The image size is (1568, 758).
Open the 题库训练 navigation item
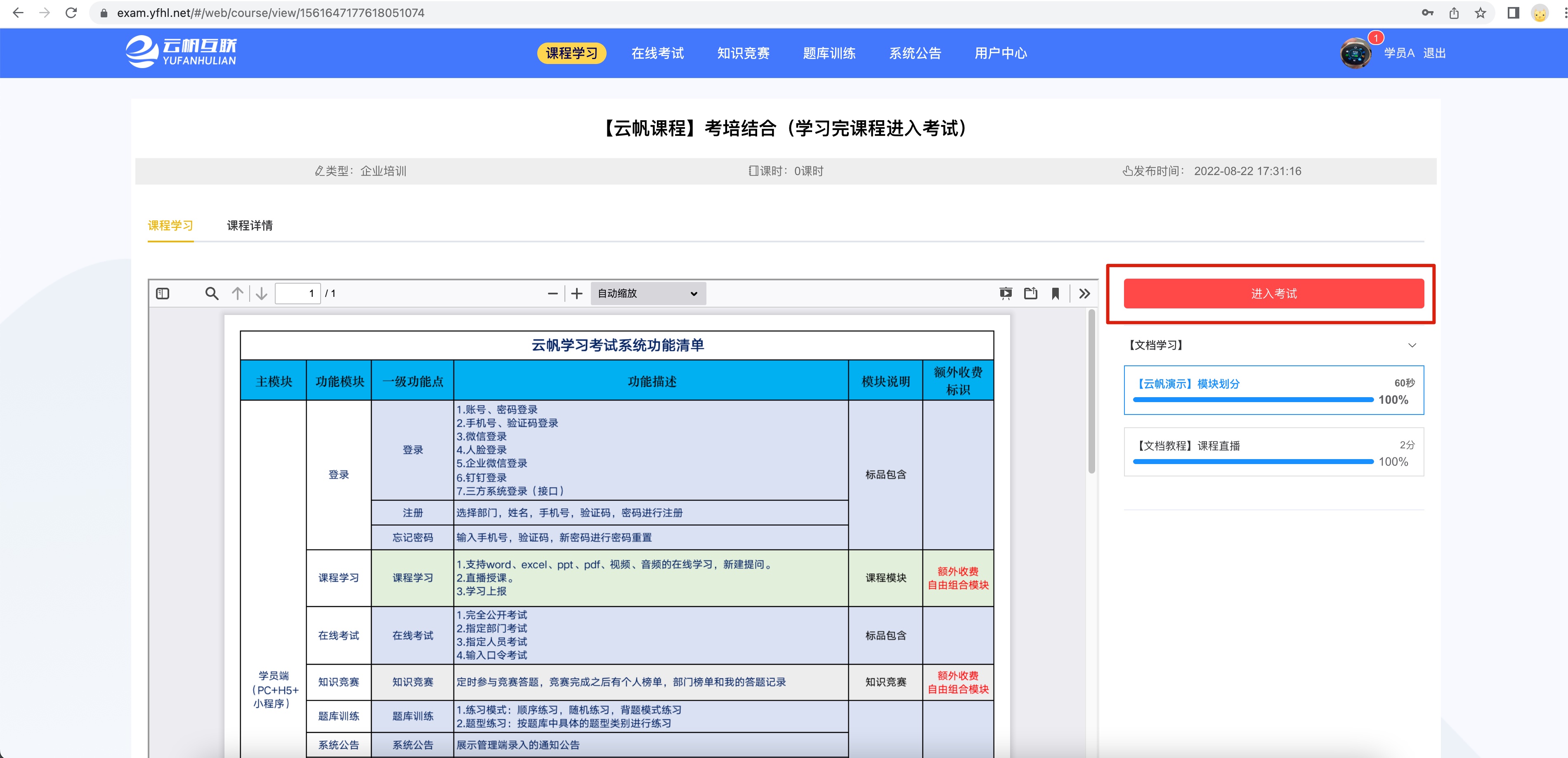(829, 53)
